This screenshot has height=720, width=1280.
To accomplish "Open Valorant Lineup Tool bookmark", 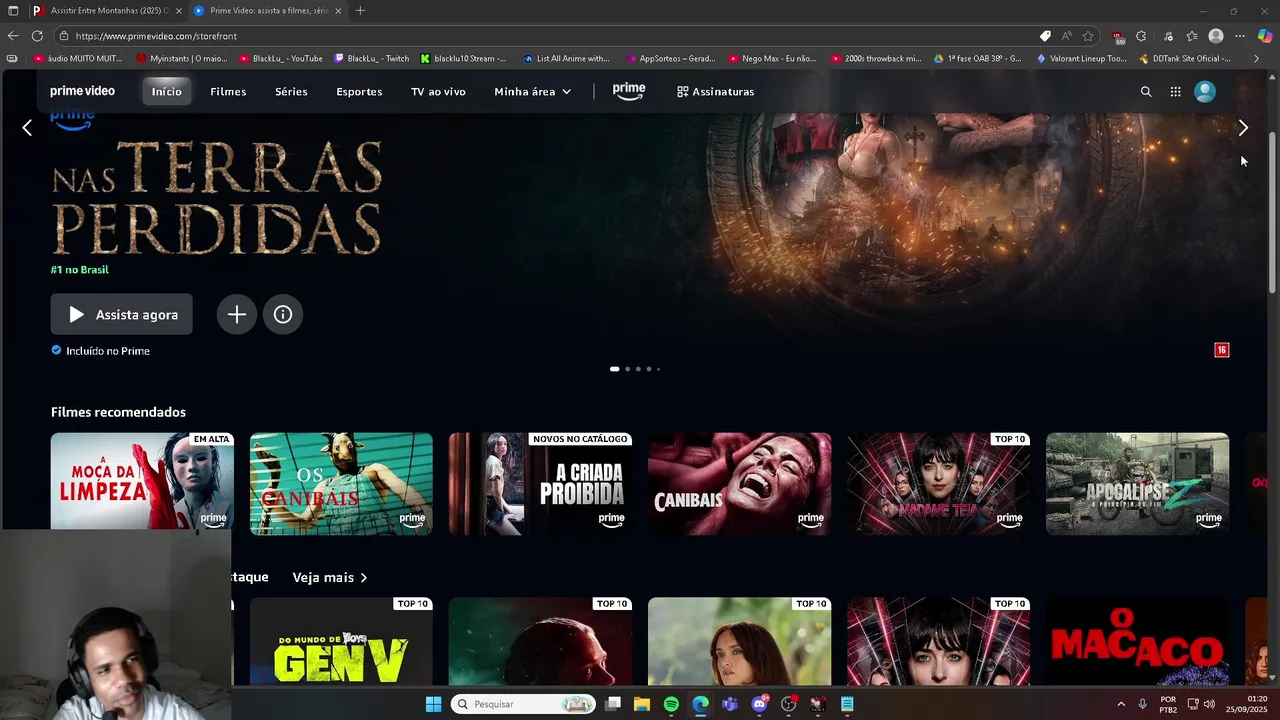I will tap(1081, 58).
